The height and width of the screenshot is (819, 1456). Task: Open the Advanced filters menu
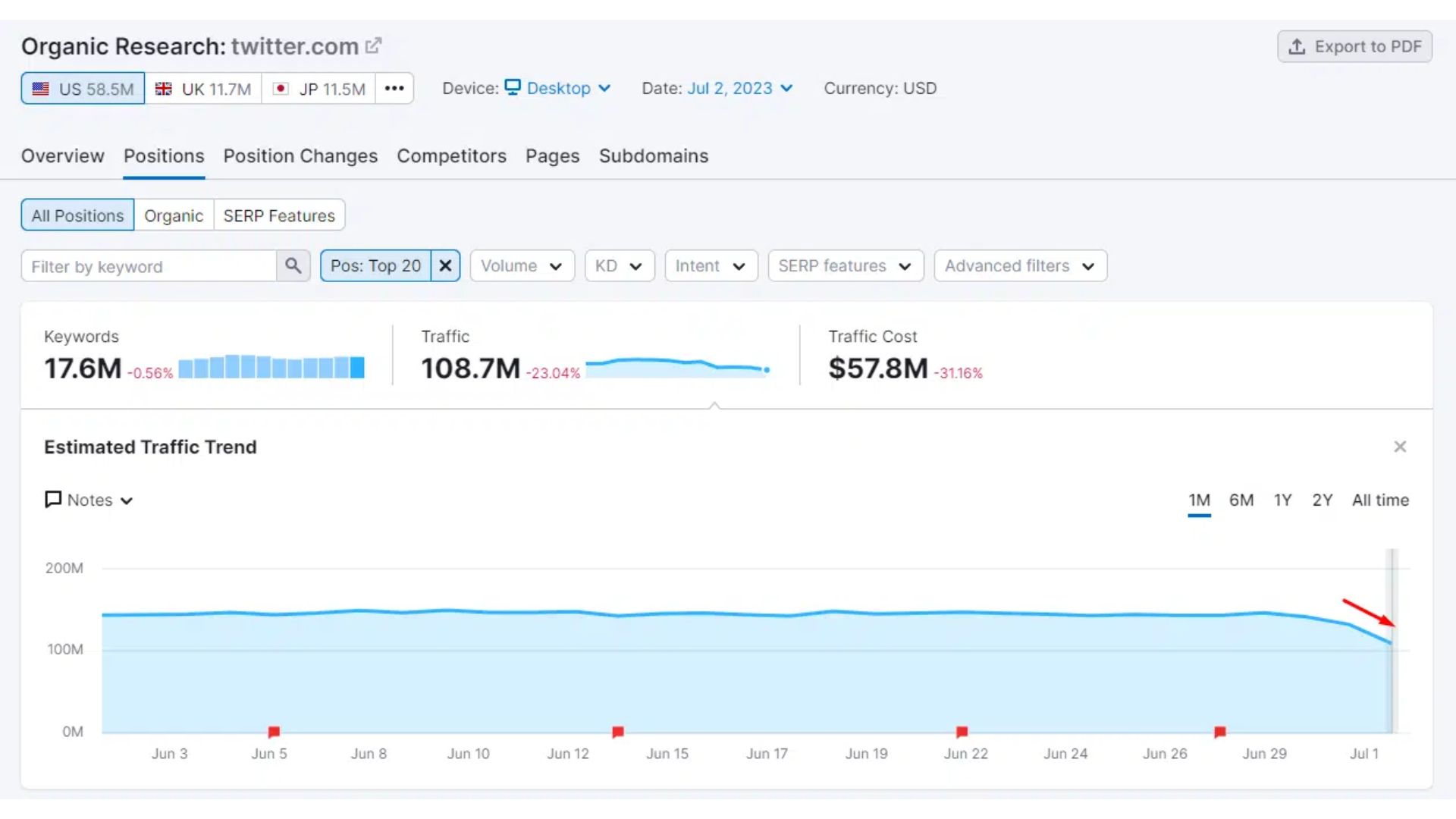pos(1020,266)
